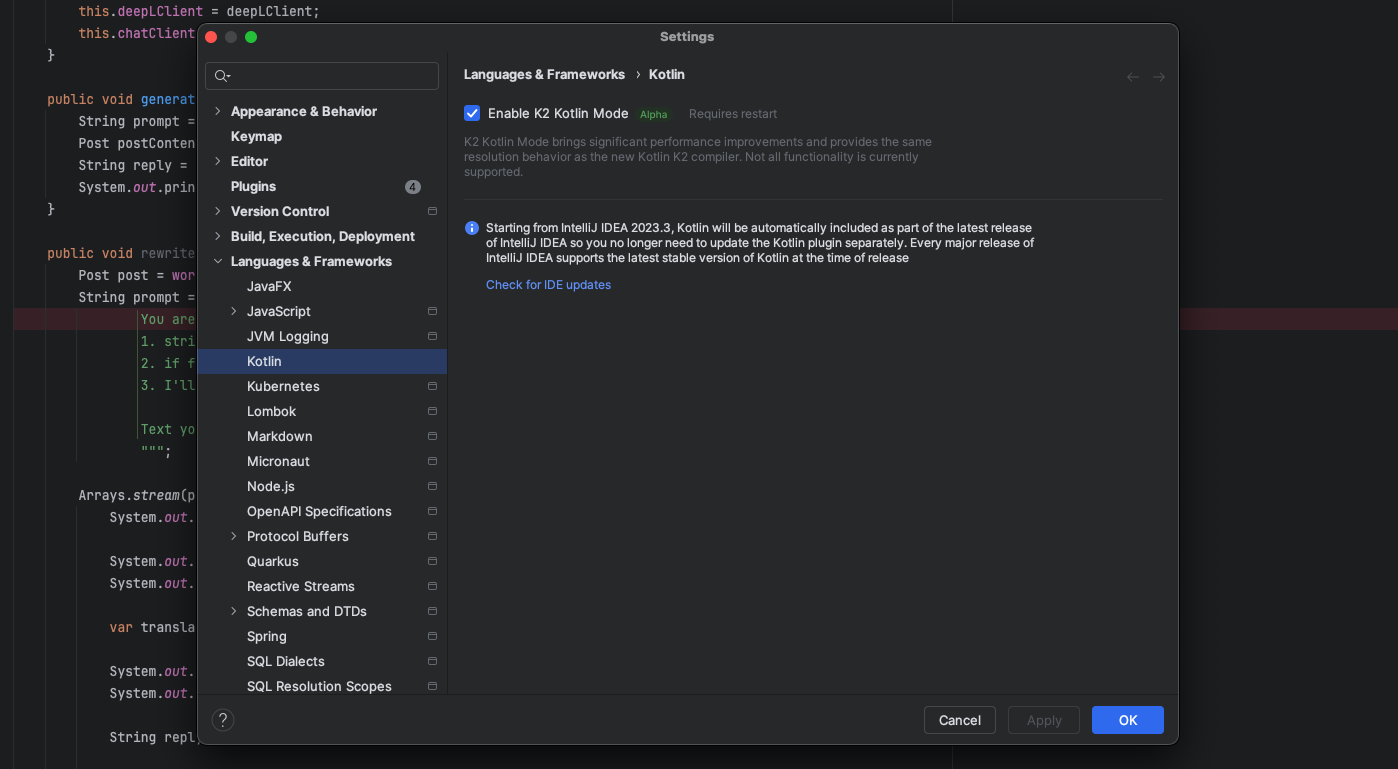Image resolution: width=1398 pixels, height=769 pixels.
Task: Expand the JavaScript tree node
Action: click(x=233, y=311)
